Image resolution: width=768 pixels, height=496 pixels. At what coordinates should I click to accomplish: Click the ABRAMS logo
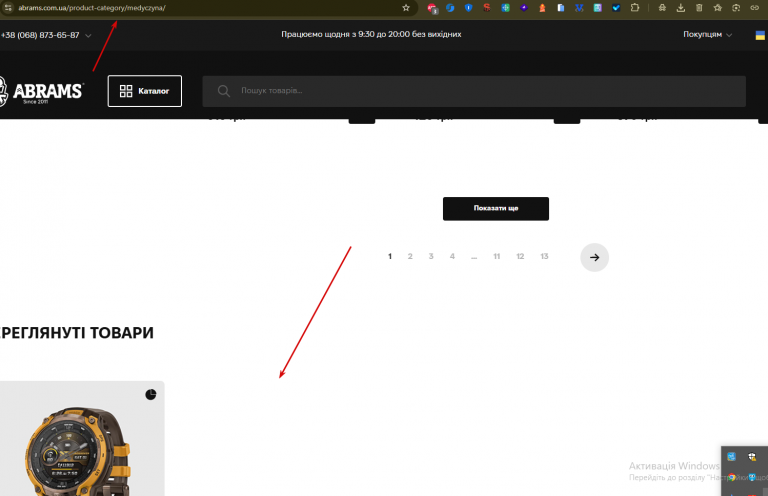coord(41,91)
